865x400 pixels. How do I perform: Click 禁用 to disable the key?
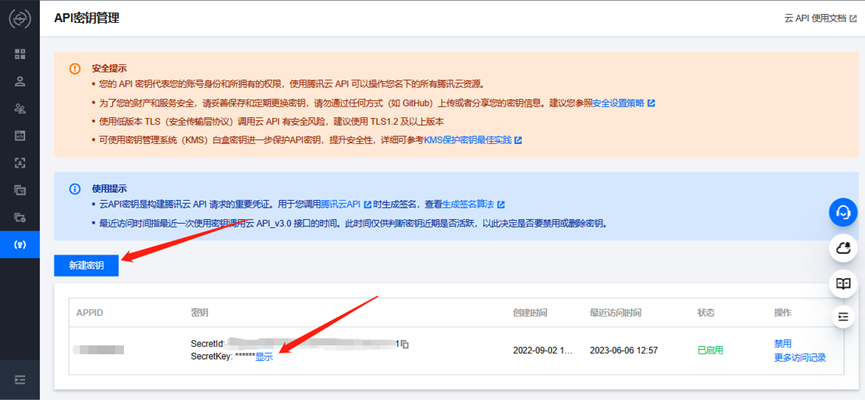click(783, 344)
